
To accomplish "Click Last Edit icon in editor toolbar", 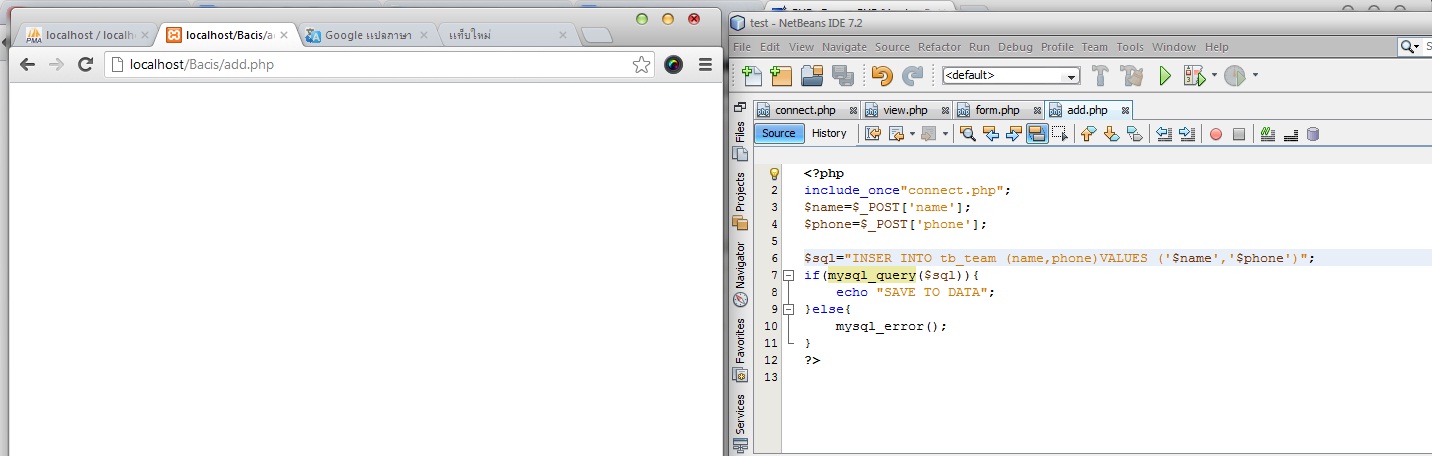I will 873,133.
